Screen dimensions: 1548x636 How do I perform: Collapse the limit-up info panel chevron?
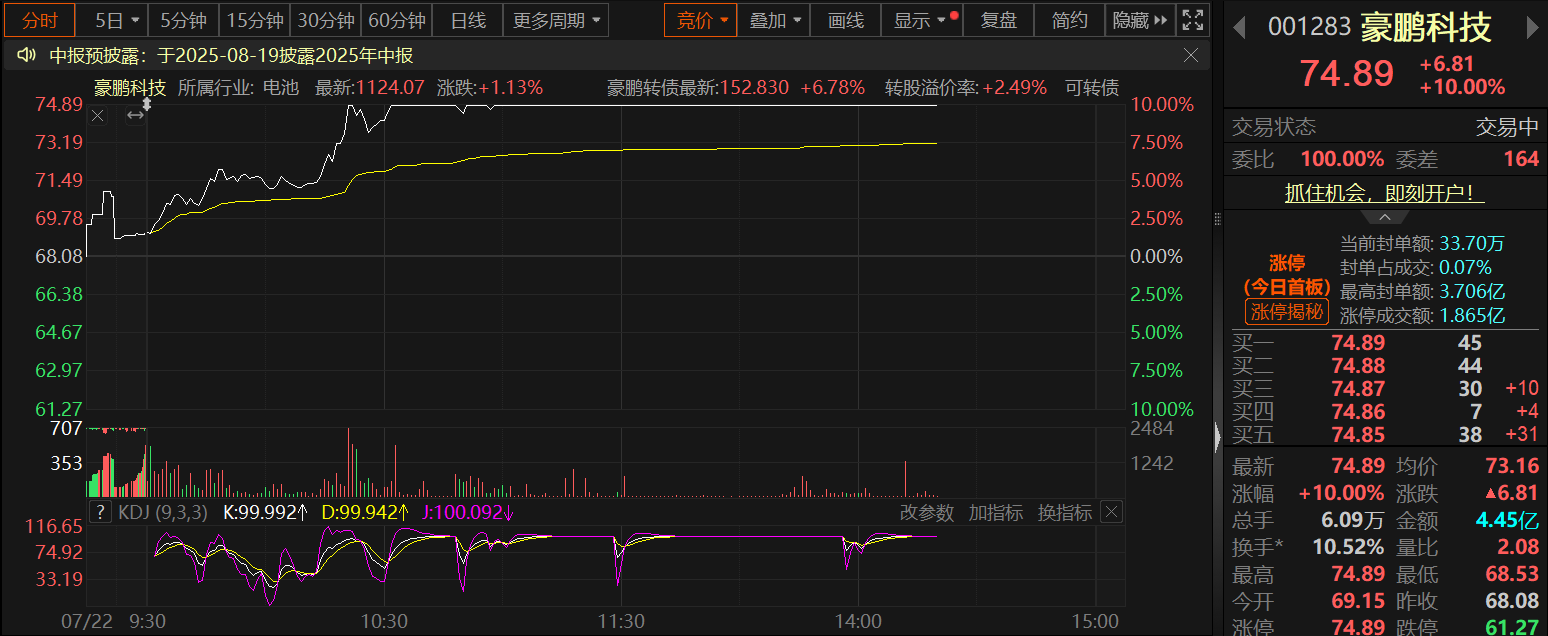coord(1385,218)
